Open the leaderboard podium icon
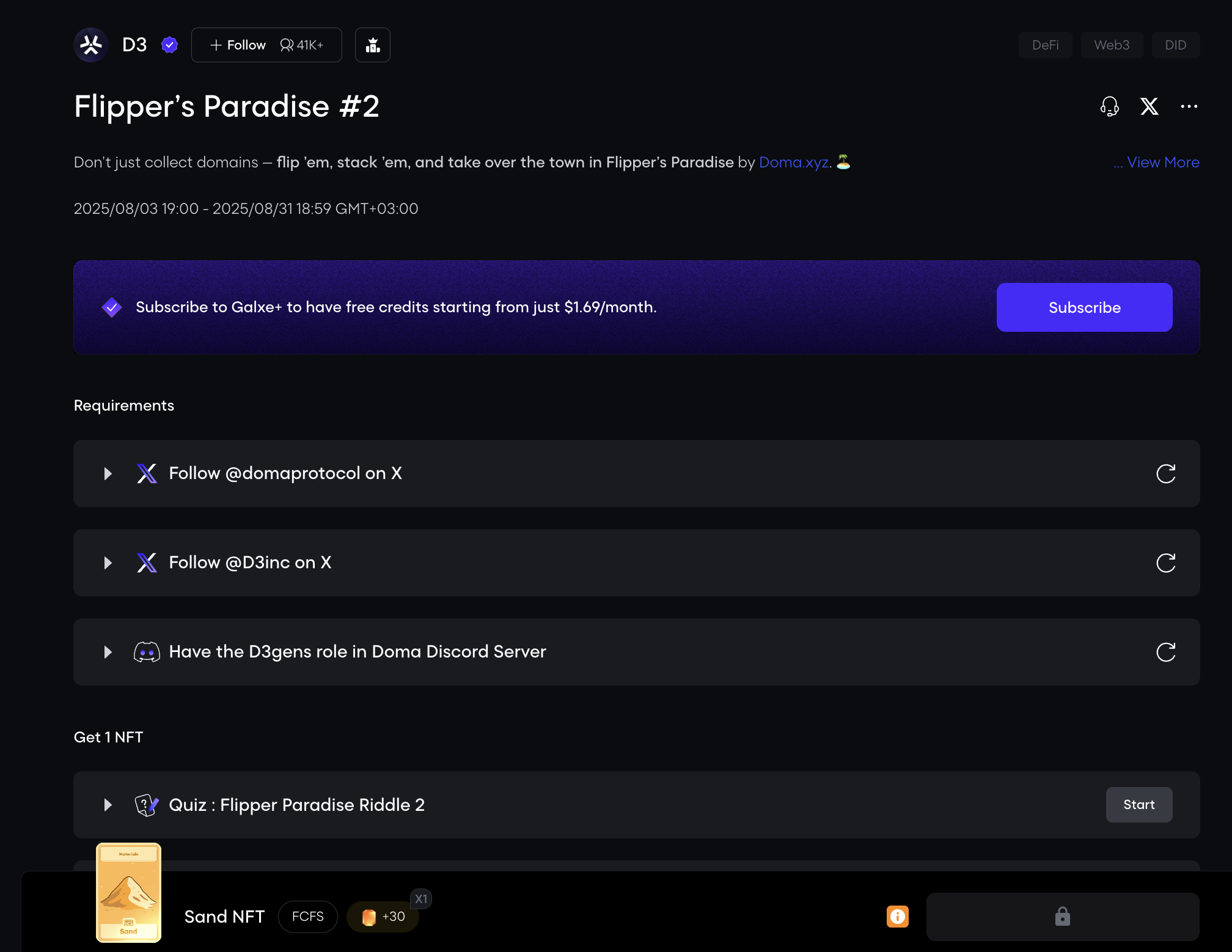1232x952 pixels. pyautogui.click(x=372, y=45)
